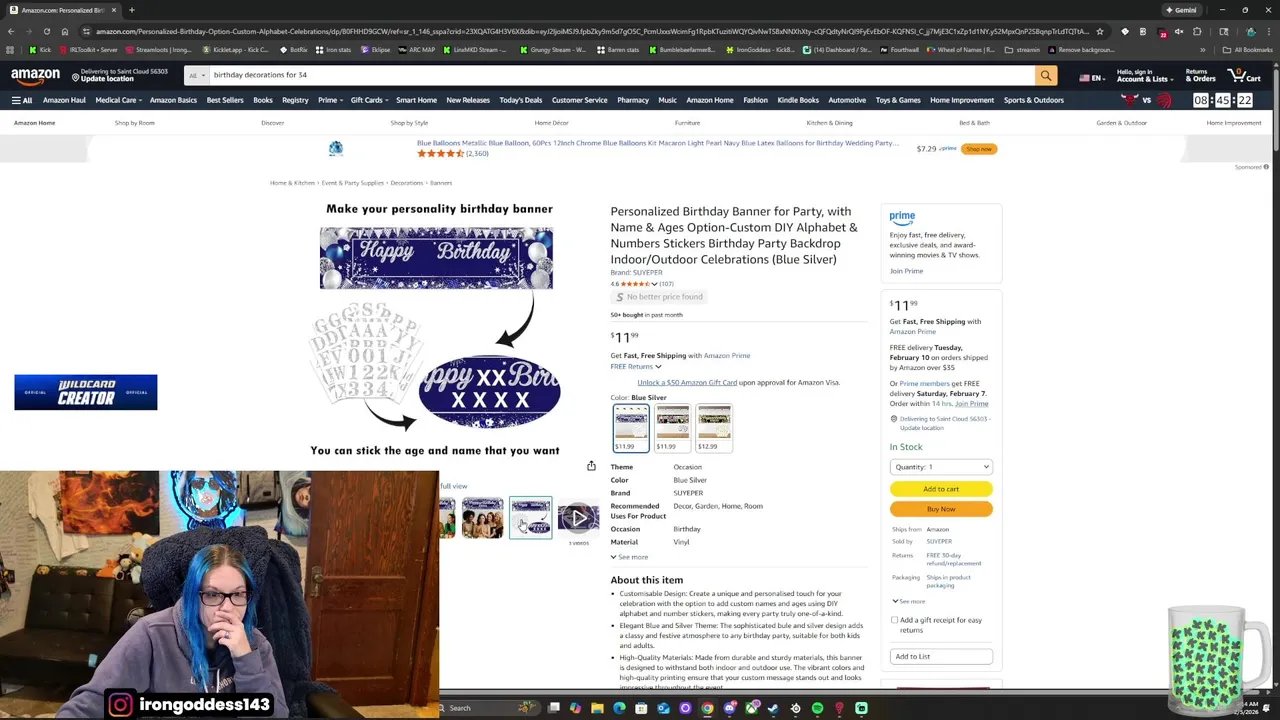Screen dimensions: 1280x720
Task: Select the $12.99 color swatch
Action: coord(713,428)
